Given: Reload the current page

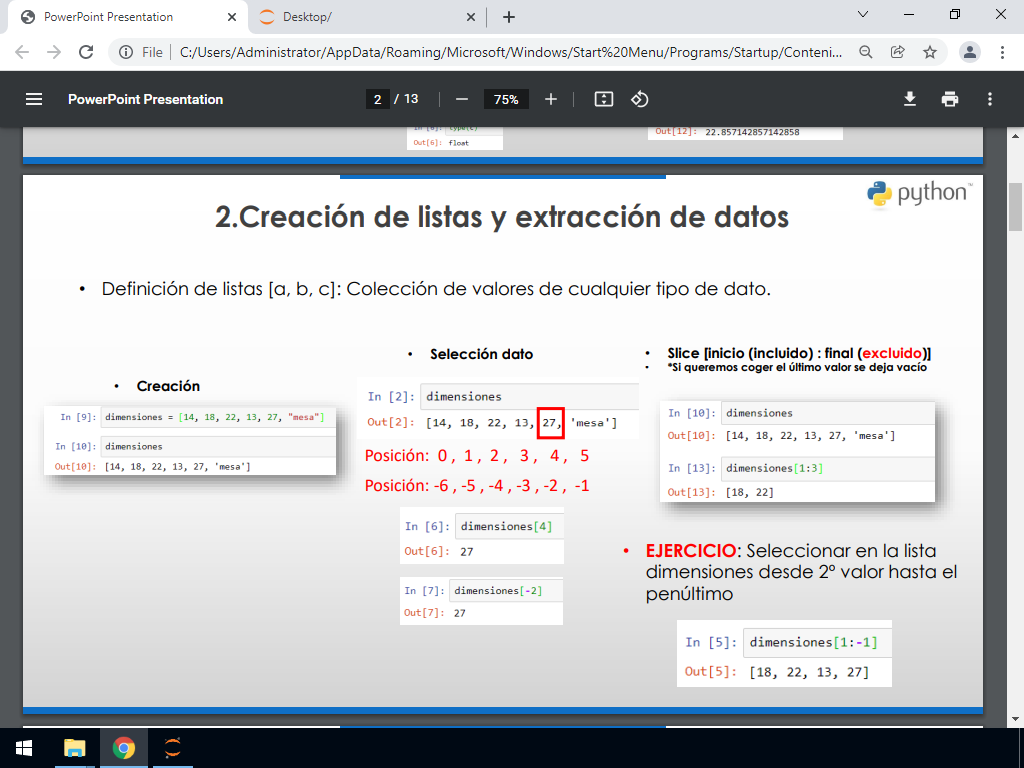Looking at the screenshot, I should pyautogui.click(x=86, y=52).
